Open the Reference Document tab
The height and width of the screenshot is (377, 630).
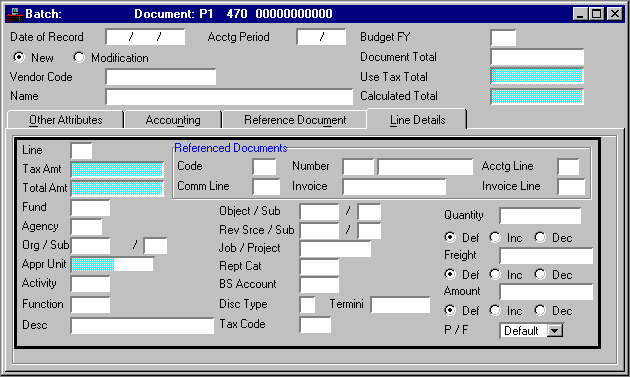(295, 120)
